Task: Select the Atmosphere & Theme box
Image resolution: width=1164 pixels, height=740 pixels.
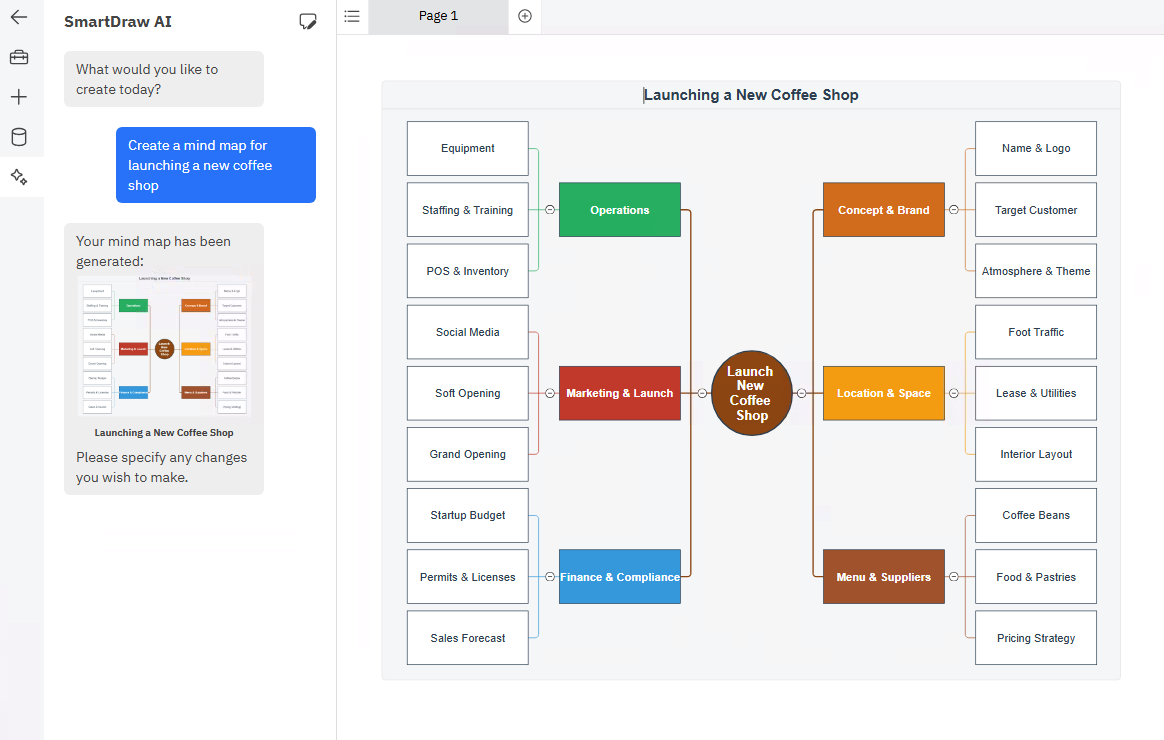Action: (x=1036, y=271)
